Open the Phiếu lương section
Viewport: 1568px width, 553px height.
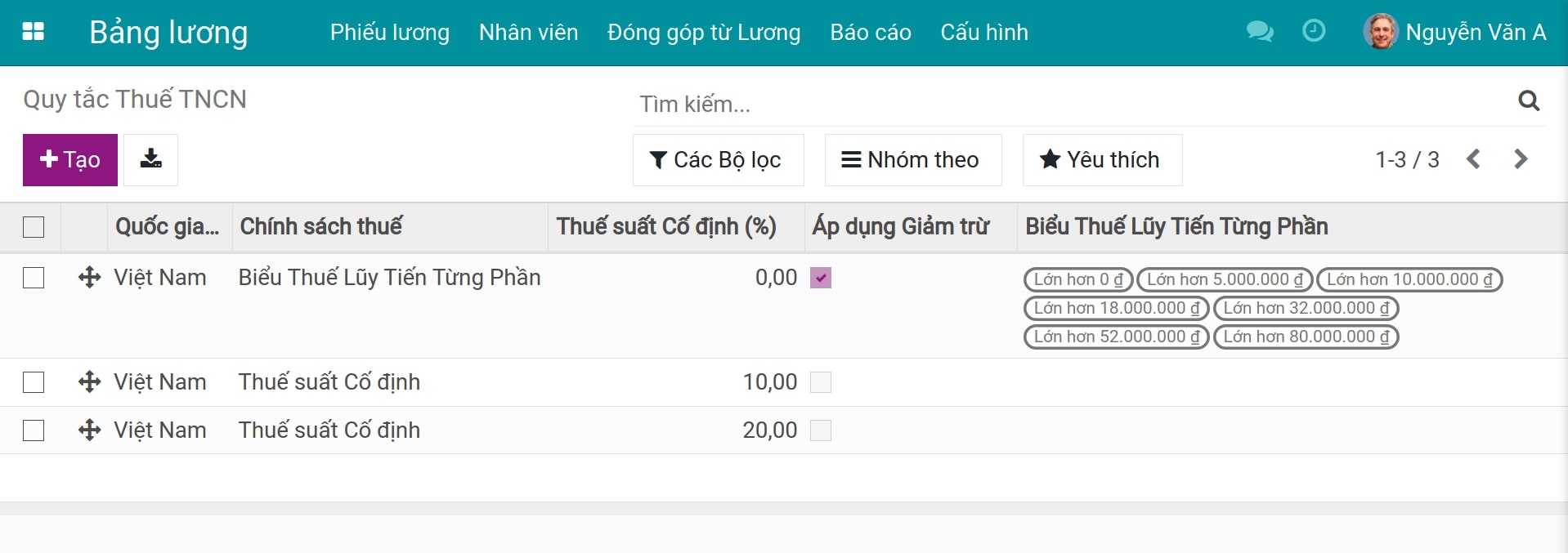click(x=390, y=33)
